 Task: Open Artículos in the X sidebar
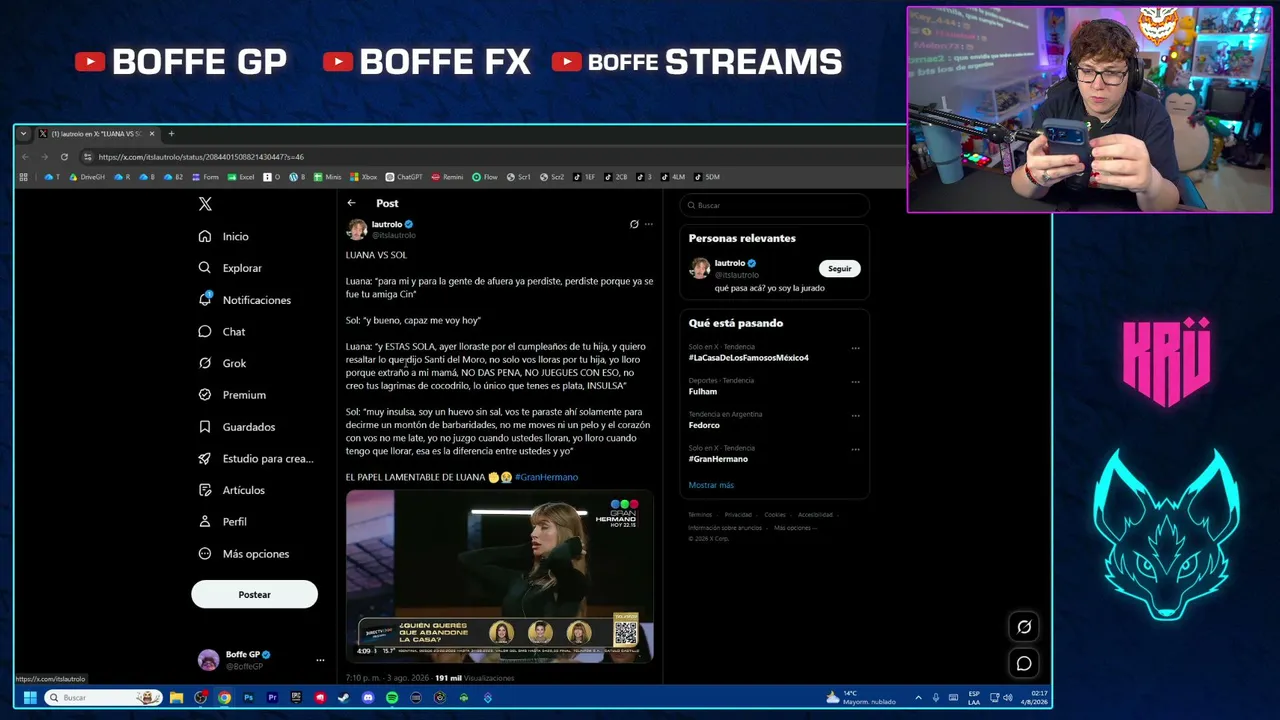pyautogui.click(x=232, y=490)
